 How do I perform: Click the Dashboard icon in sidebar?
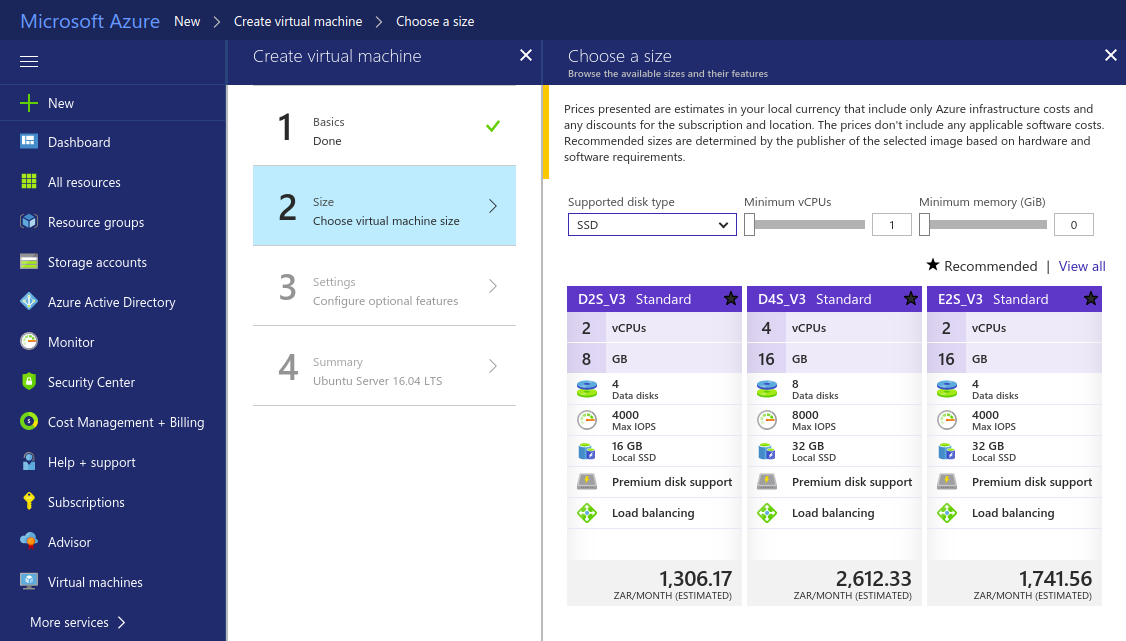coord(29,142)
